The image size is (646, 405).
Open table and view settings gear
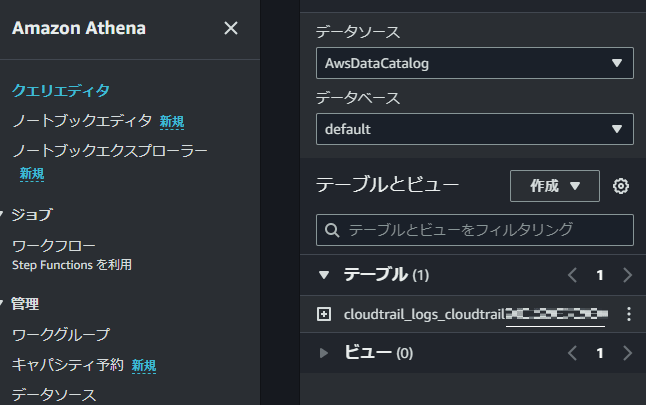point(620,186)
